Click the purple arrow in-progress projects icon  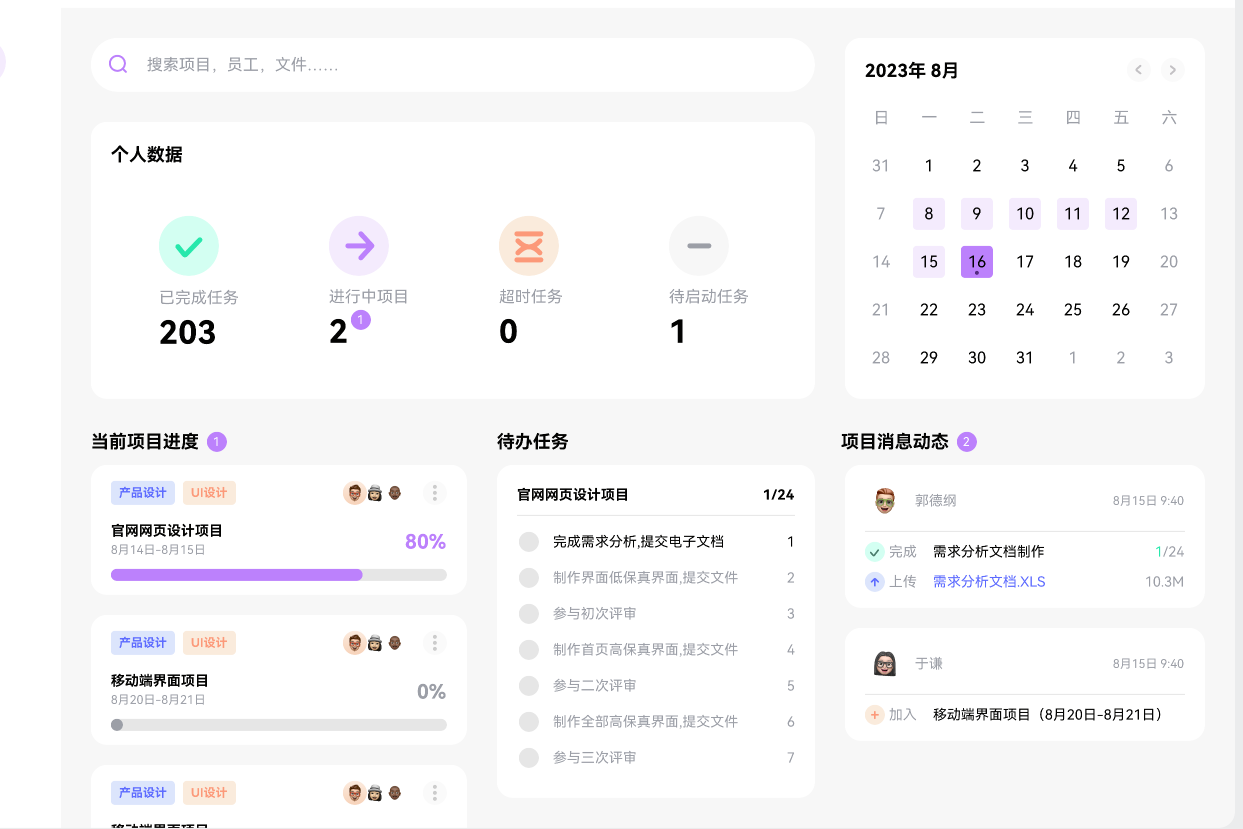[x=358, y=246]
